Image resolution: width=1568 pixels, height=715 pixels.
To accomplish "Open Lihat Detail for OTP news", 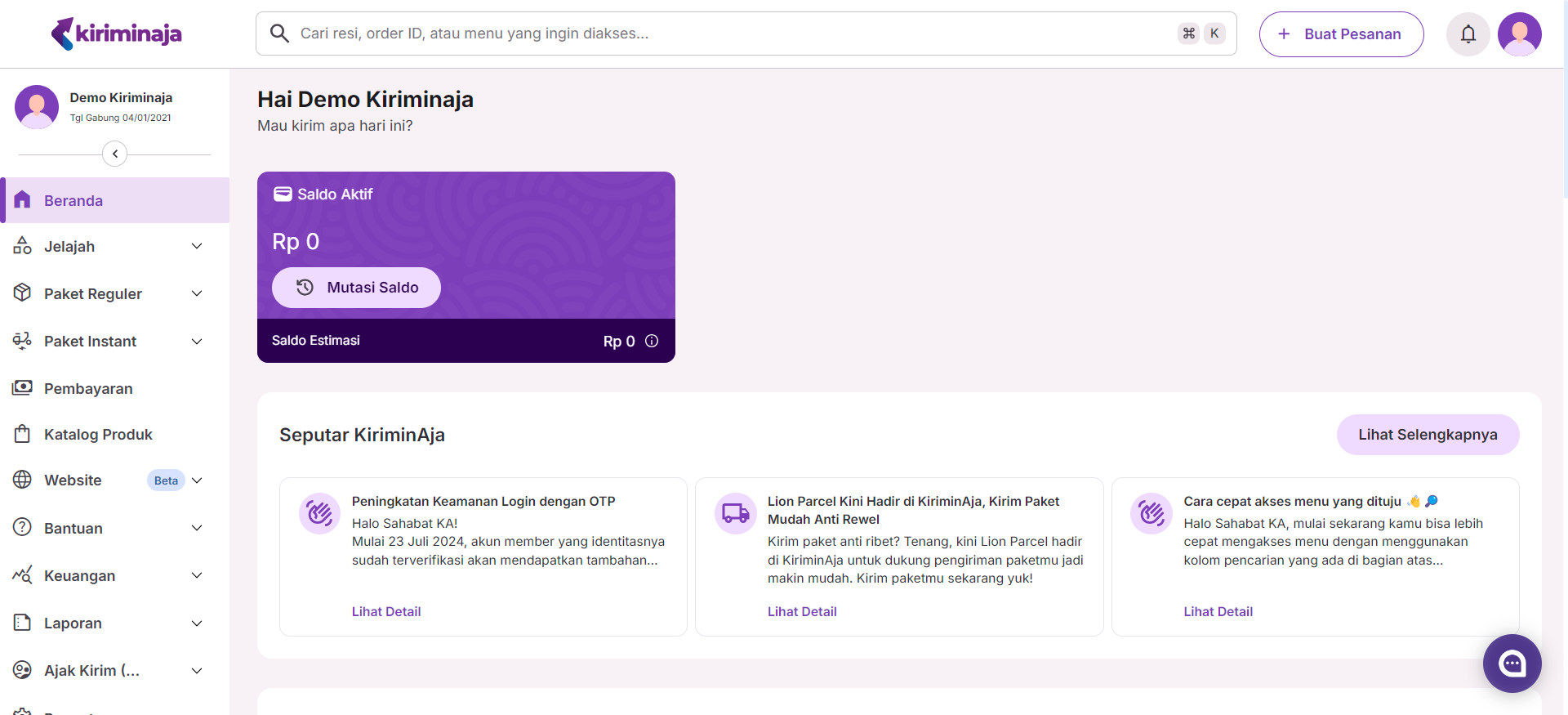I will [386, 611].
